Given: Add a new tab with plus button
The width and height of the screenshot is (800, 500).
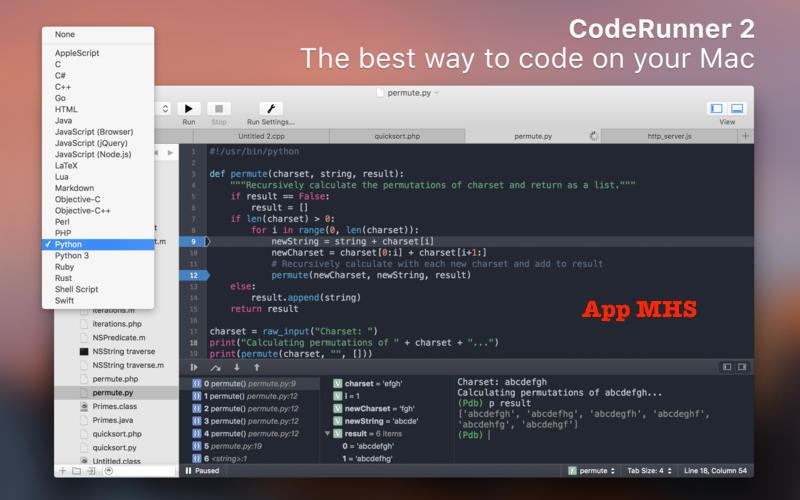Looking at the screenshot, I should click(745, 136).
